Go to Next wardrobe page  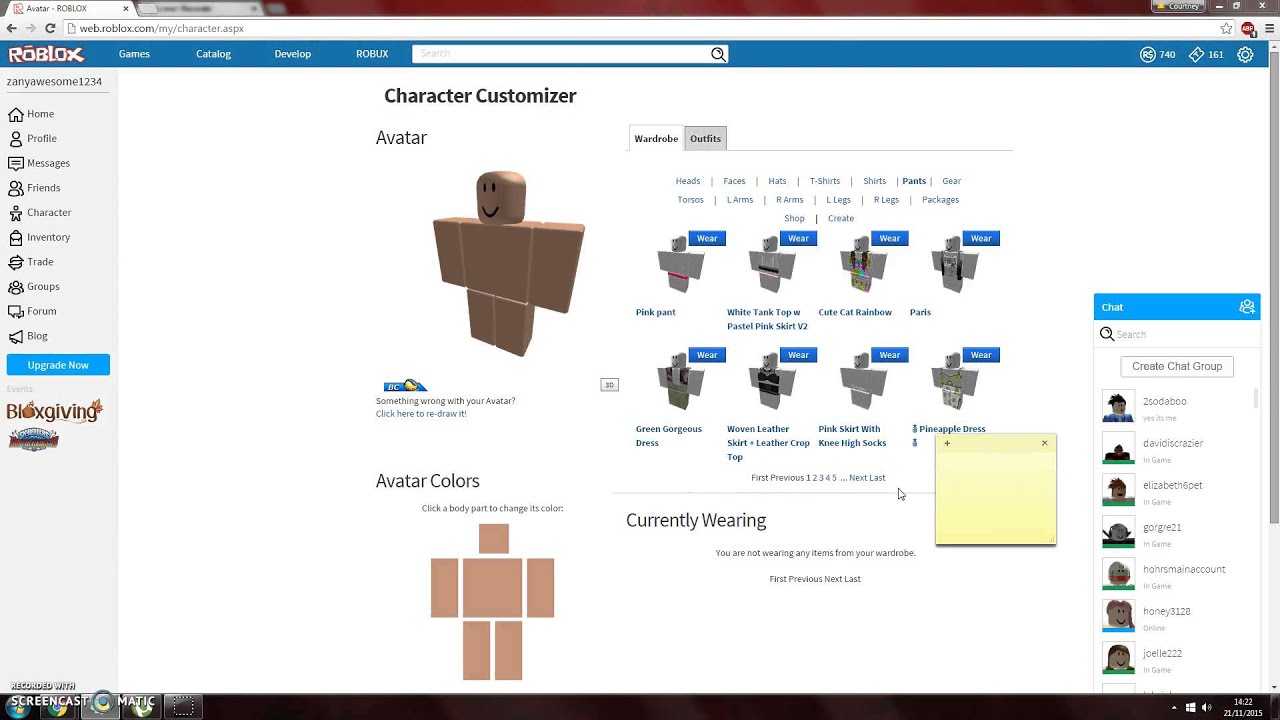click(x=858, y=478)
